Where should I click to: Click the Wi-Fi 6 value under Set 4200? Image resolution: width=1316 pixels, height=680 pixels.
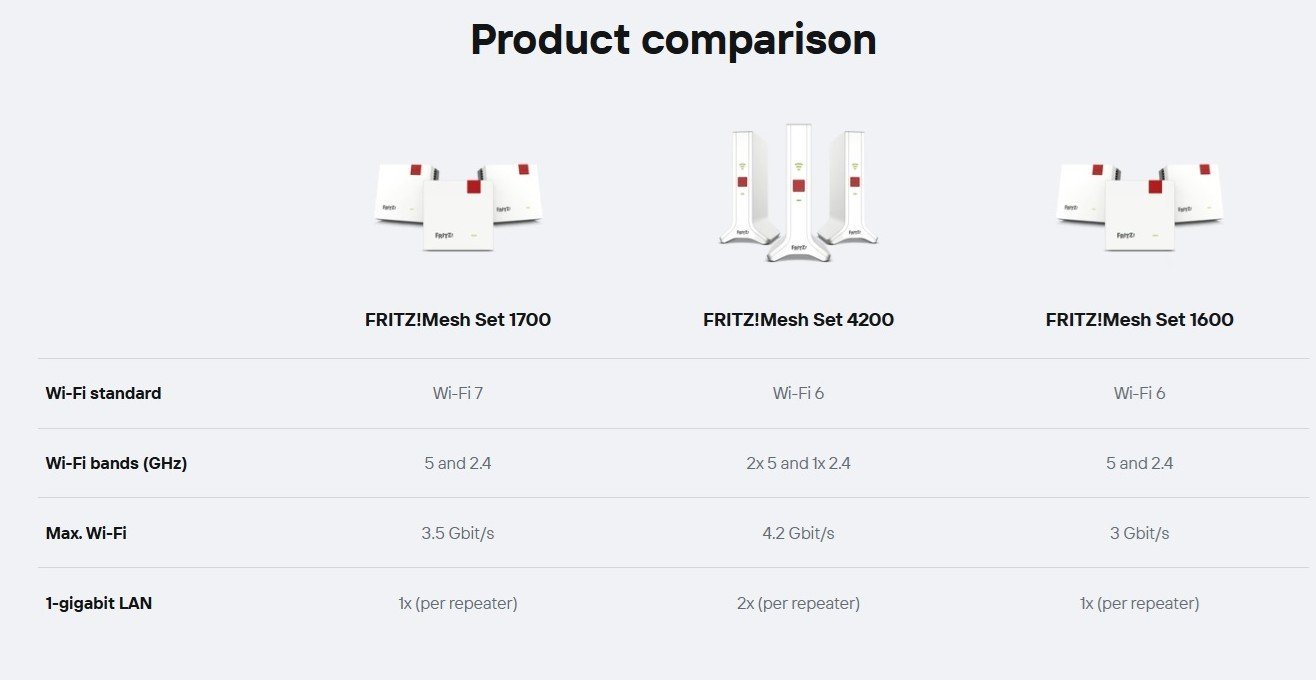(798, 393)
